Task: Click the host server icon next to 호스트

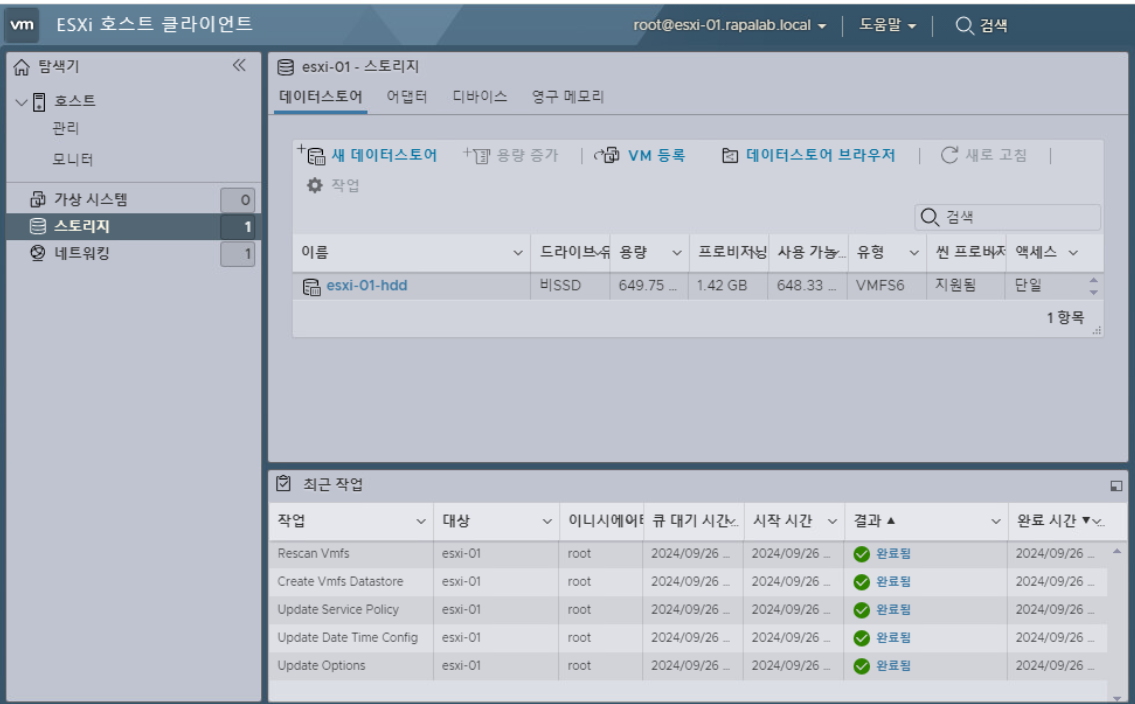Action: (40, 101)
